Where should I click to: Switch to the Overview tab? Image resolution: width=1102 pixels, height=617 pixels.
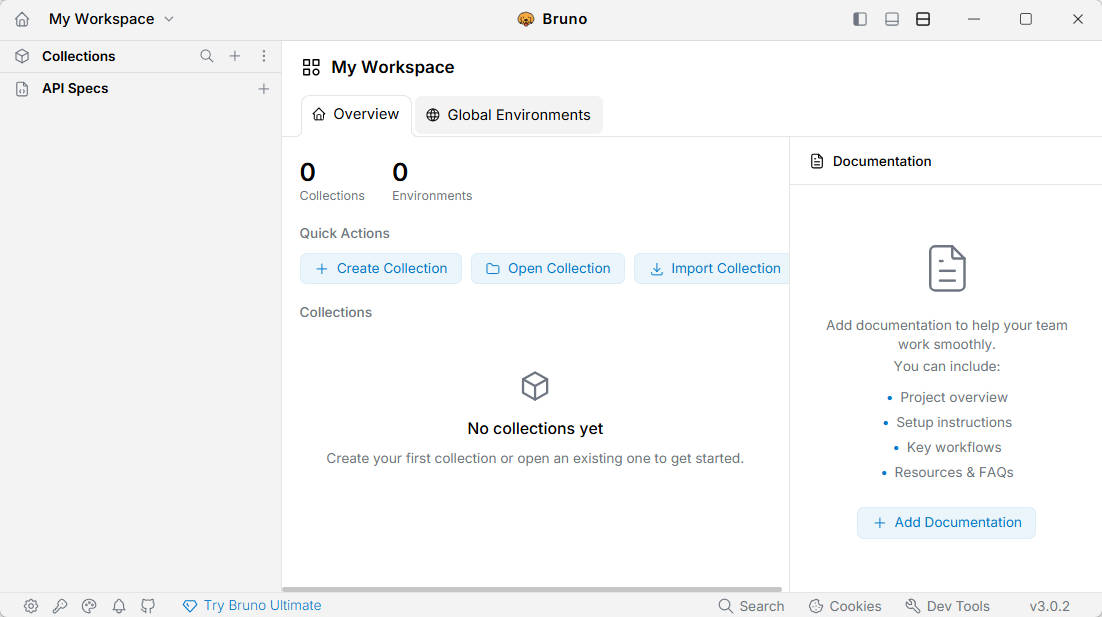356,115
